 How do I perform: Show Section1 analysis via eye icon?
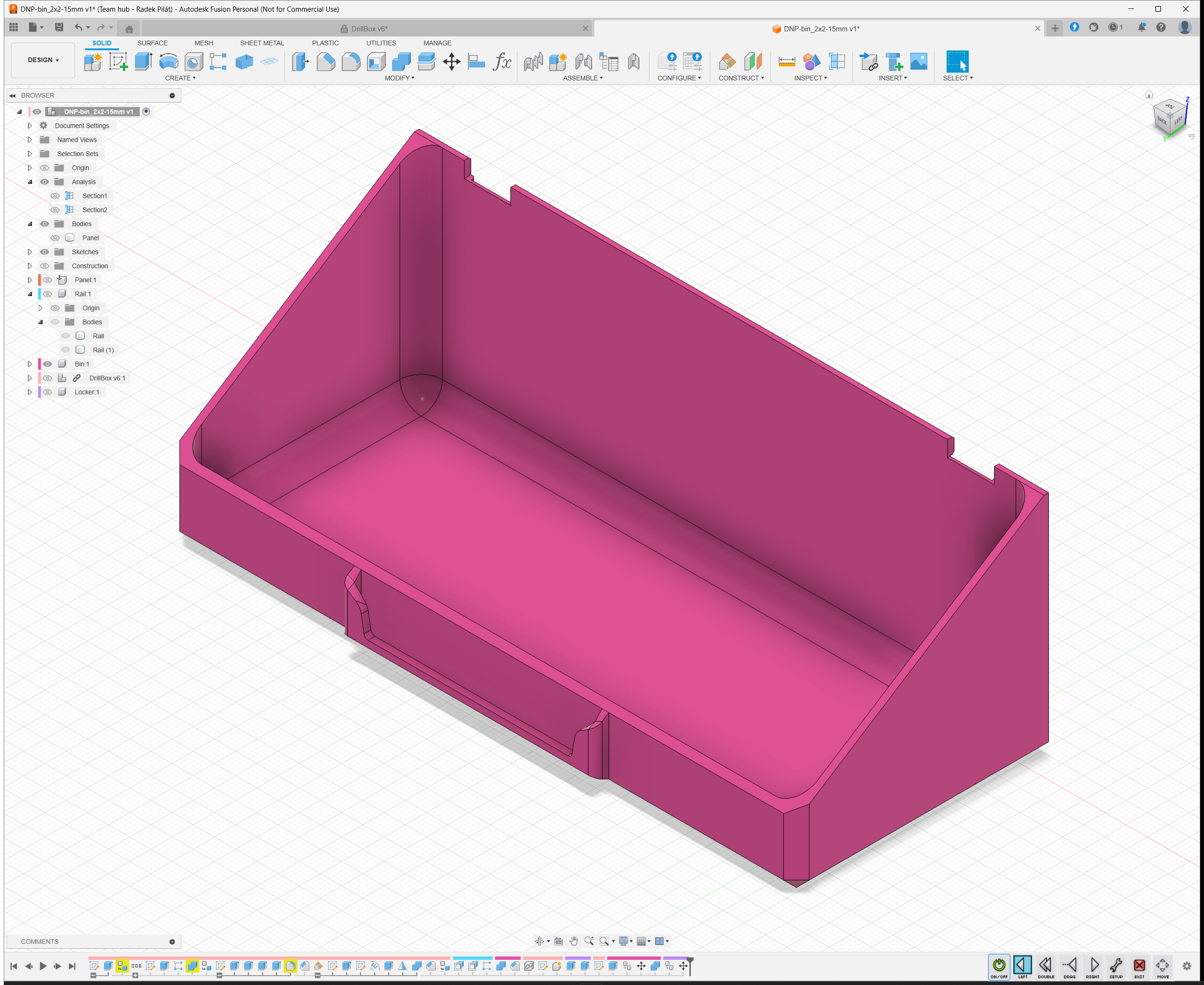[x=55, y=196]
